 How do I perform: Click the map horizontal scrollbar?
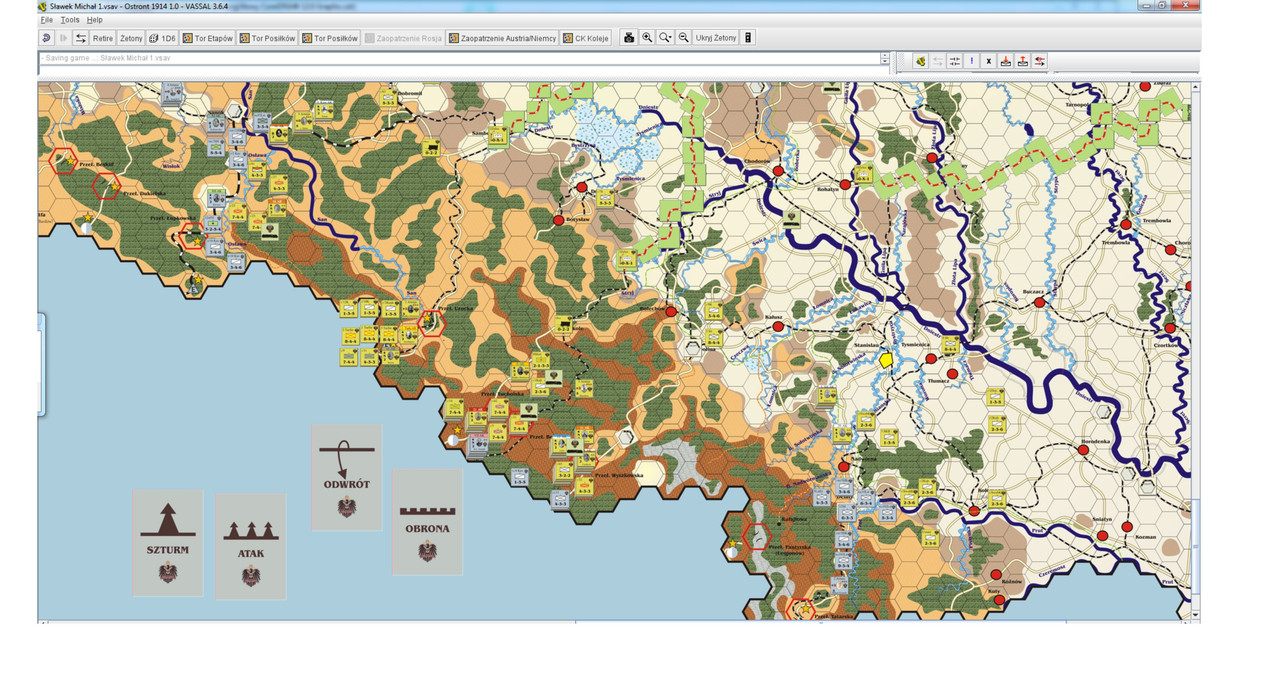coord(614,622)
